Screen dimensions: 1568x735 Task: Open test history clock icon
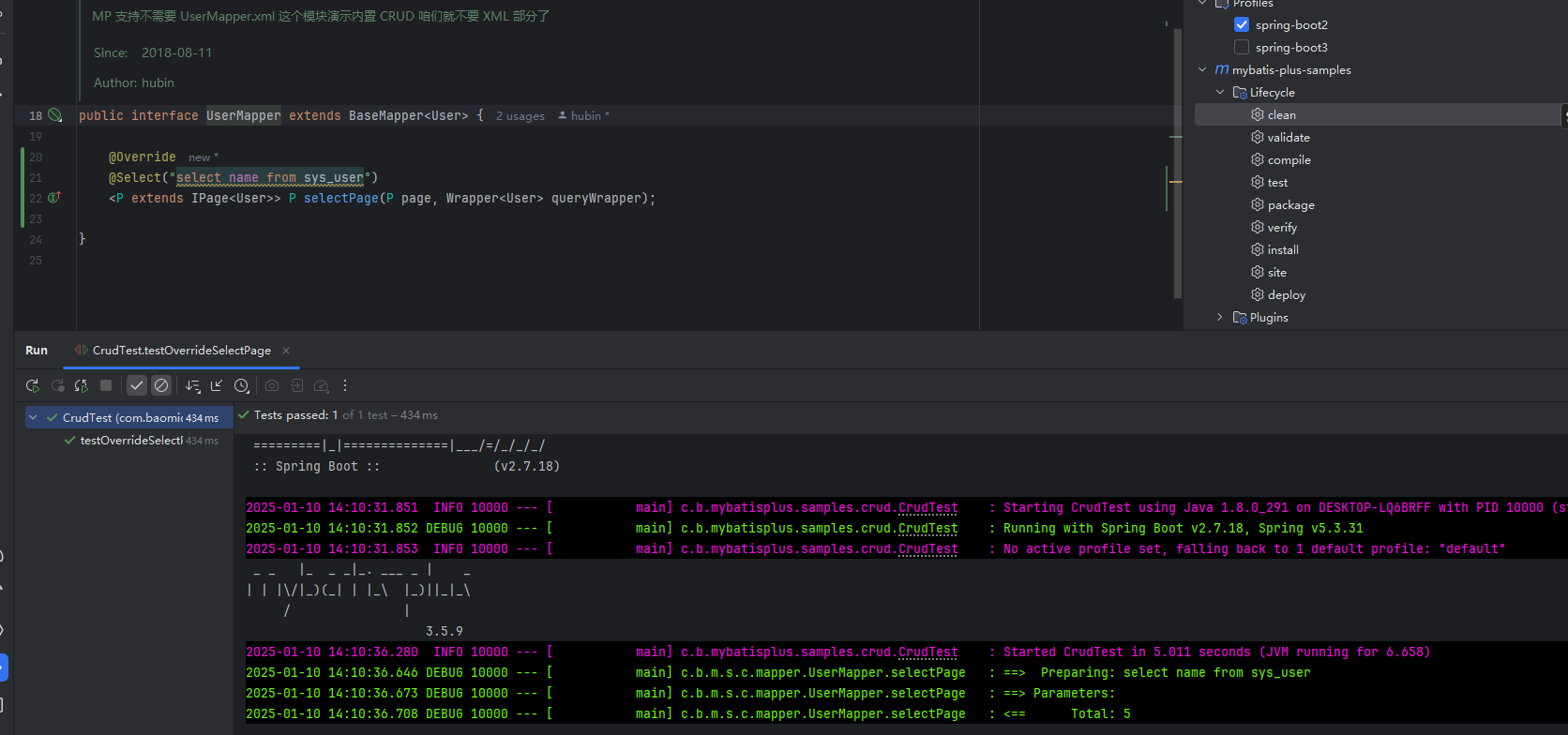tap(241, 385)
